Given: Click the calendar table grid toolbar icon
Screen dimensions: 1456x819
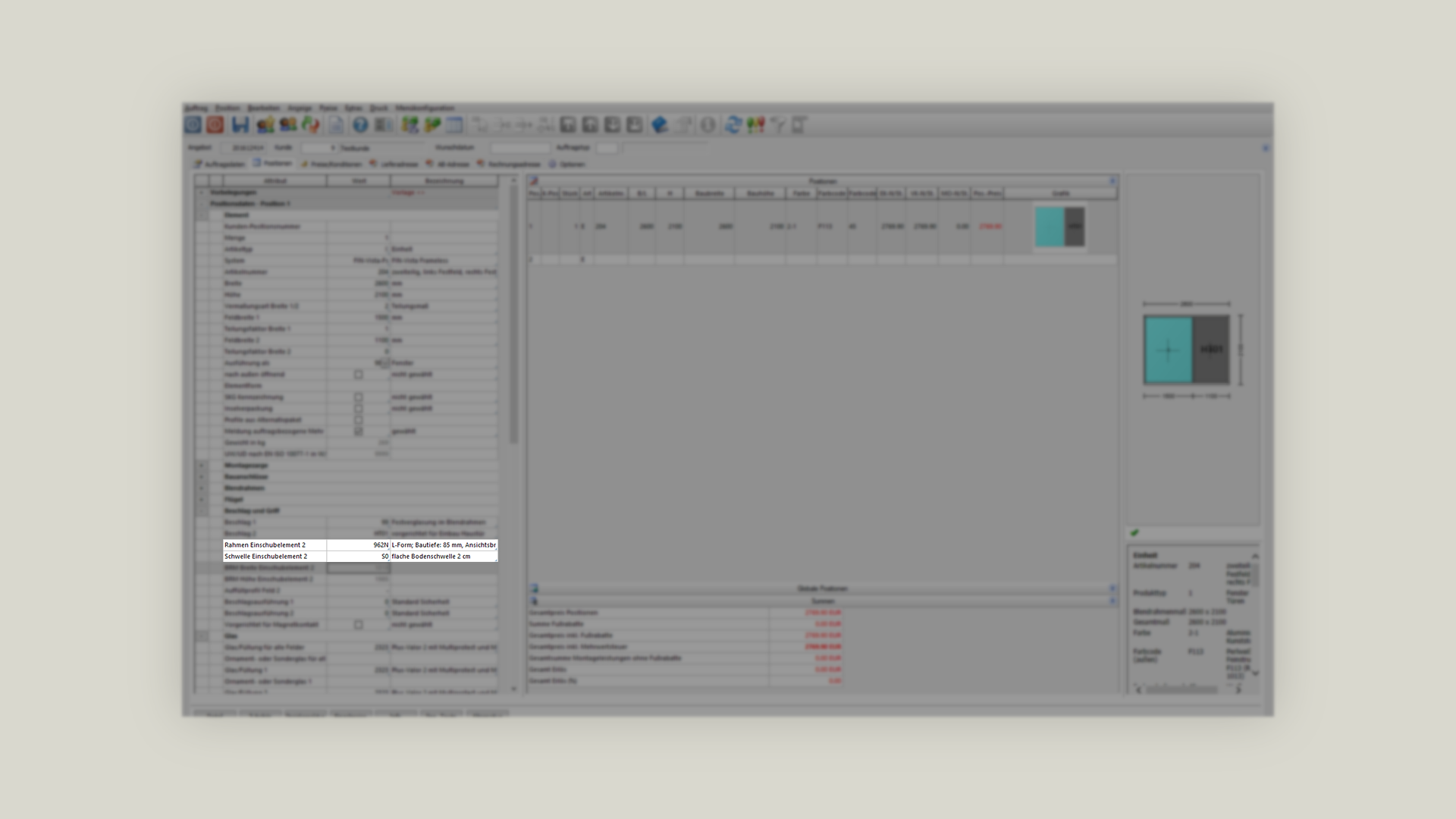Looking at the screenshot, I should 454,125.
